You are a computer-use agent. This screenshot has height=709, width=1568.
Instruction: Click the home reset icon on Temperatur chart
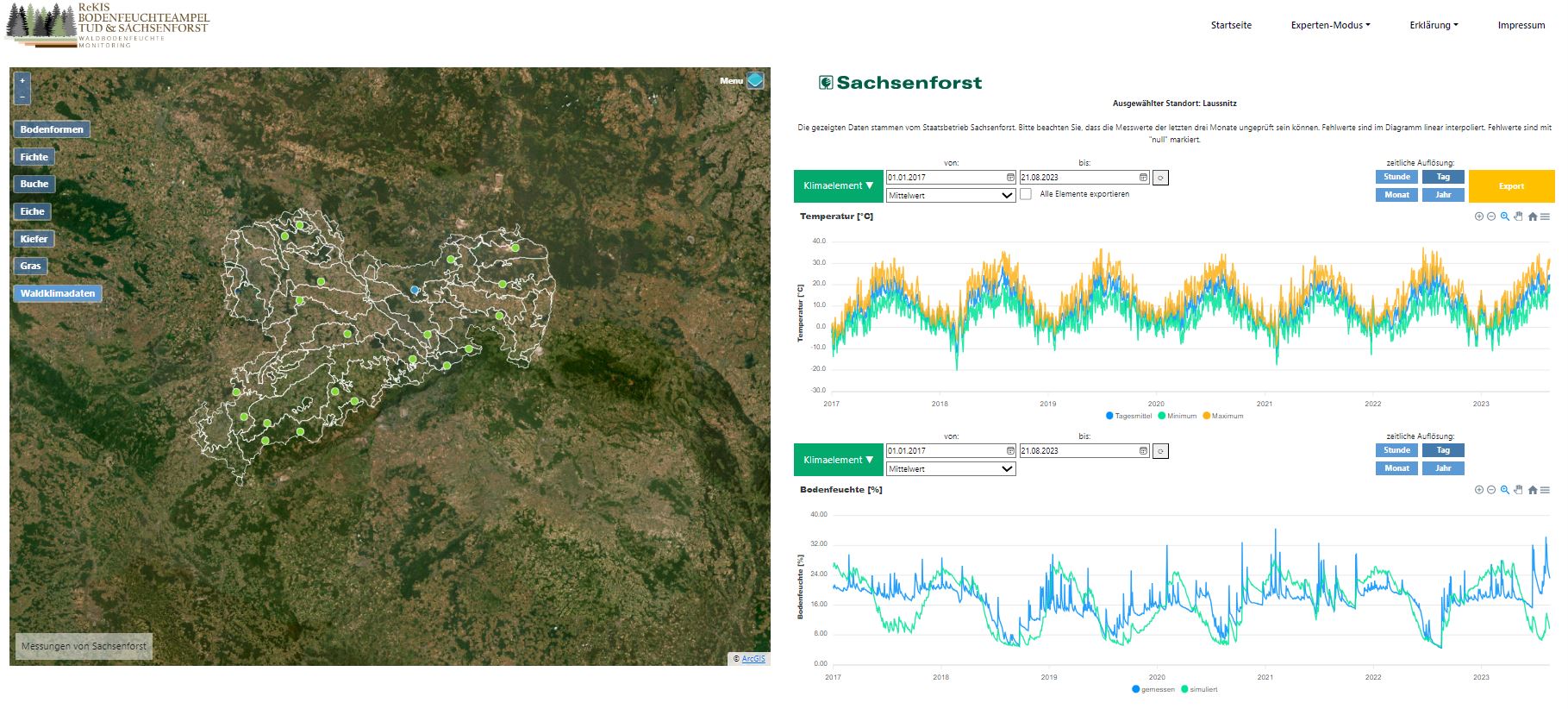click(x=1532, y=216)
